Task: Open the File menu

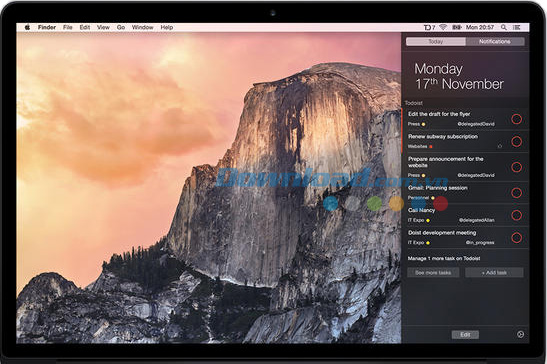Action: pyautogui.click(x=68, y=27)
